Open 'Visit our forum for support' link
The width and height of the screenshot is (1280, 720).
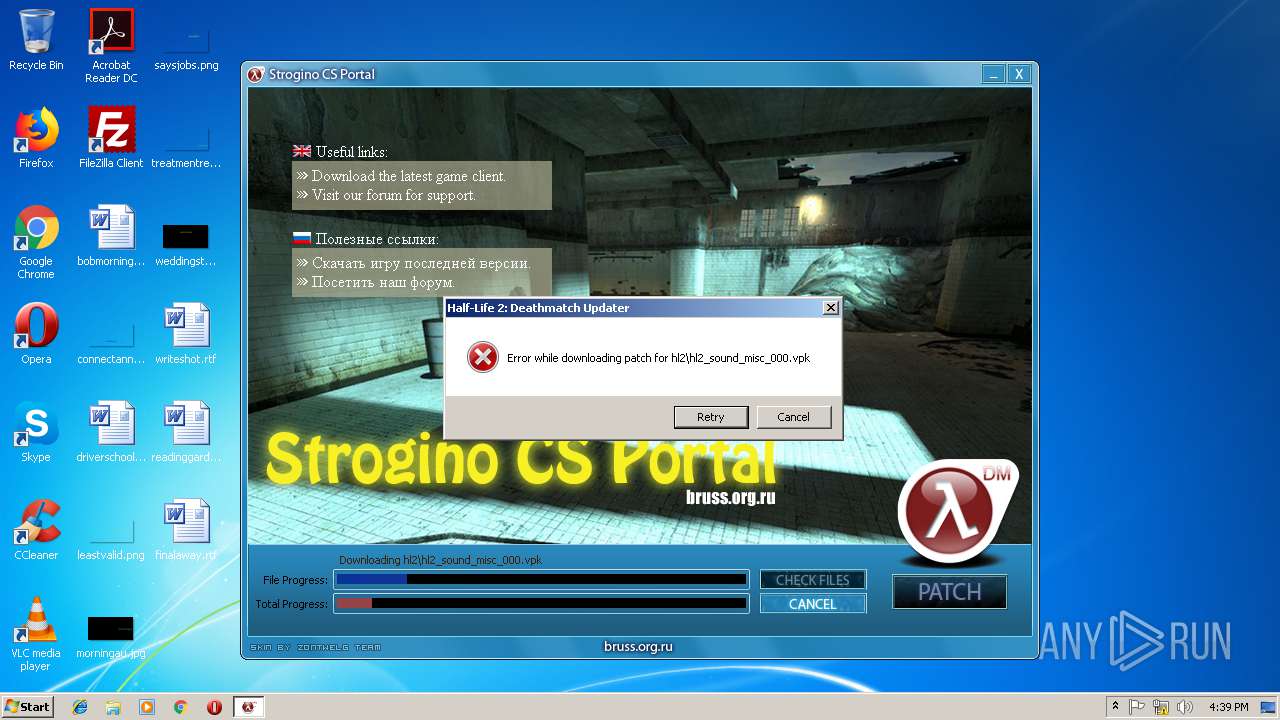[x=394, y=195]
